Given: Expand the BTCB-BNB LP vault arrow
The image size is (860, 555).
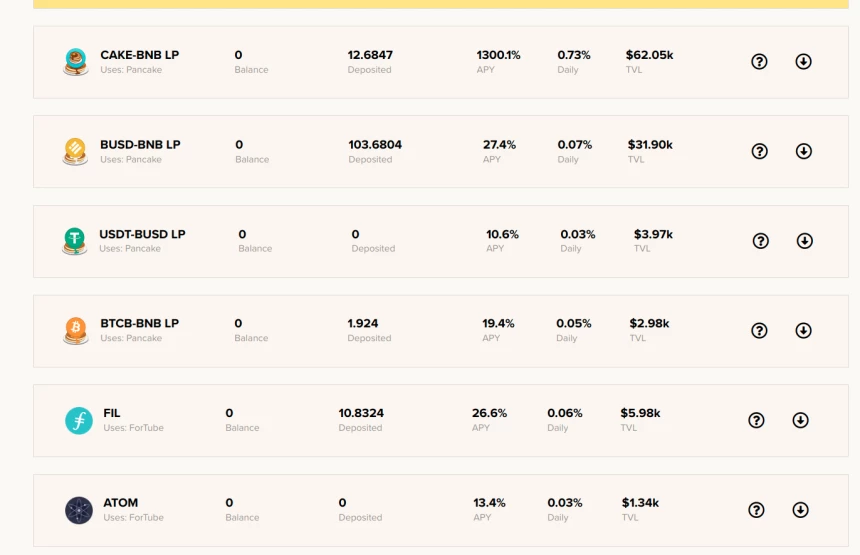Looking at the screenshot, I should 803,330.
